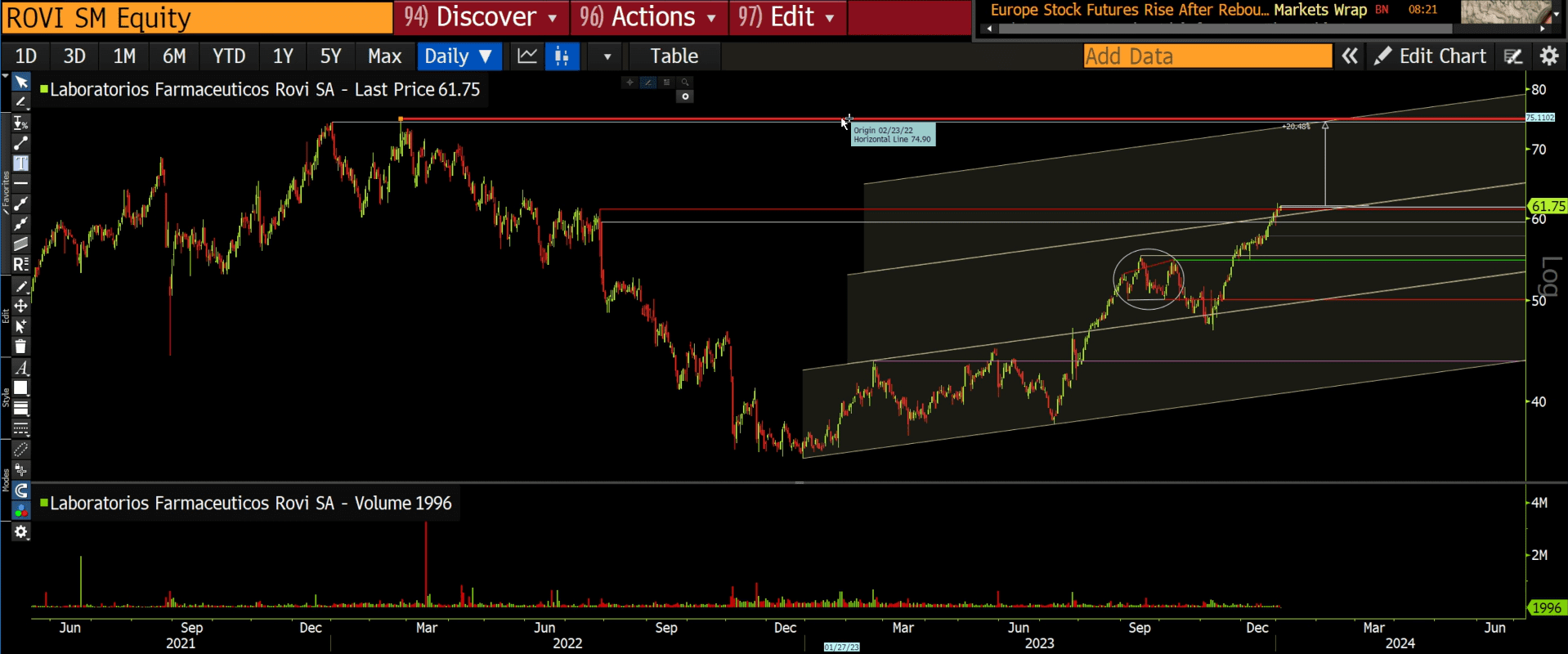
Task: Select the parallel channel shading tool
Action: (x=21, y=244)
